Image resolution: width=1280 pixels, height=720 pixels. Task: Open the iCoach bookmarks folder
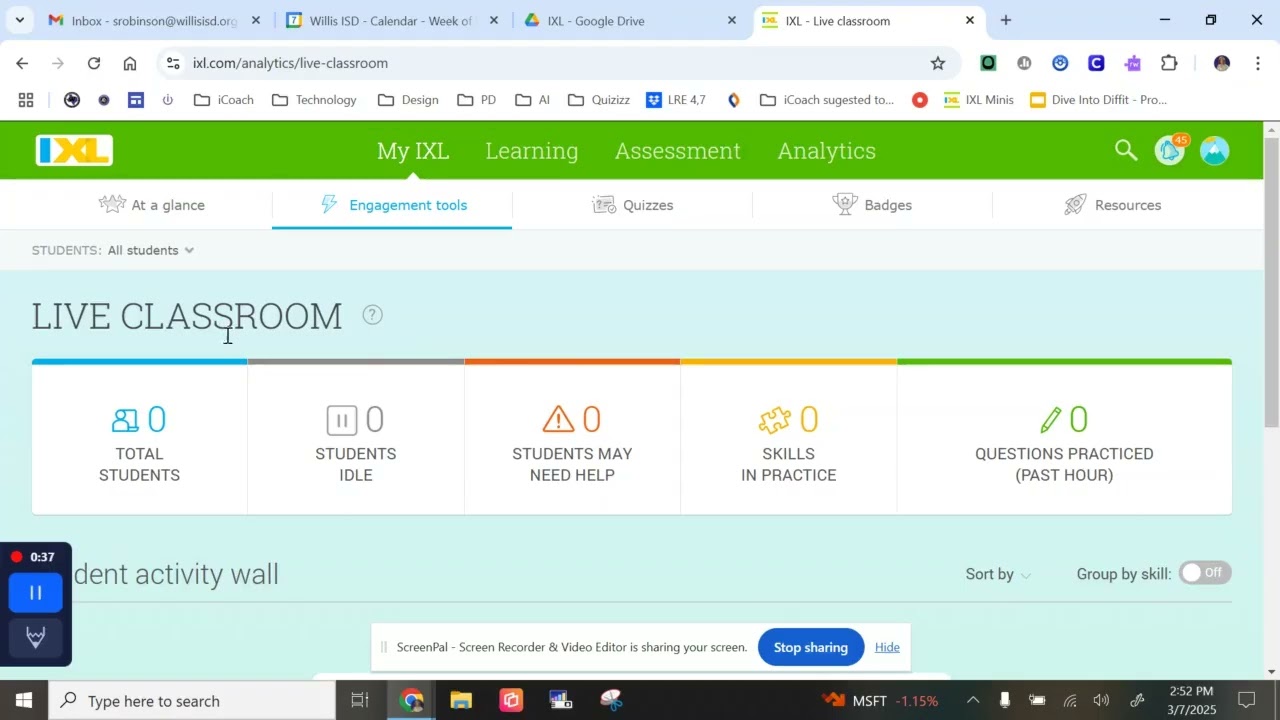click(x=223, y=100)
